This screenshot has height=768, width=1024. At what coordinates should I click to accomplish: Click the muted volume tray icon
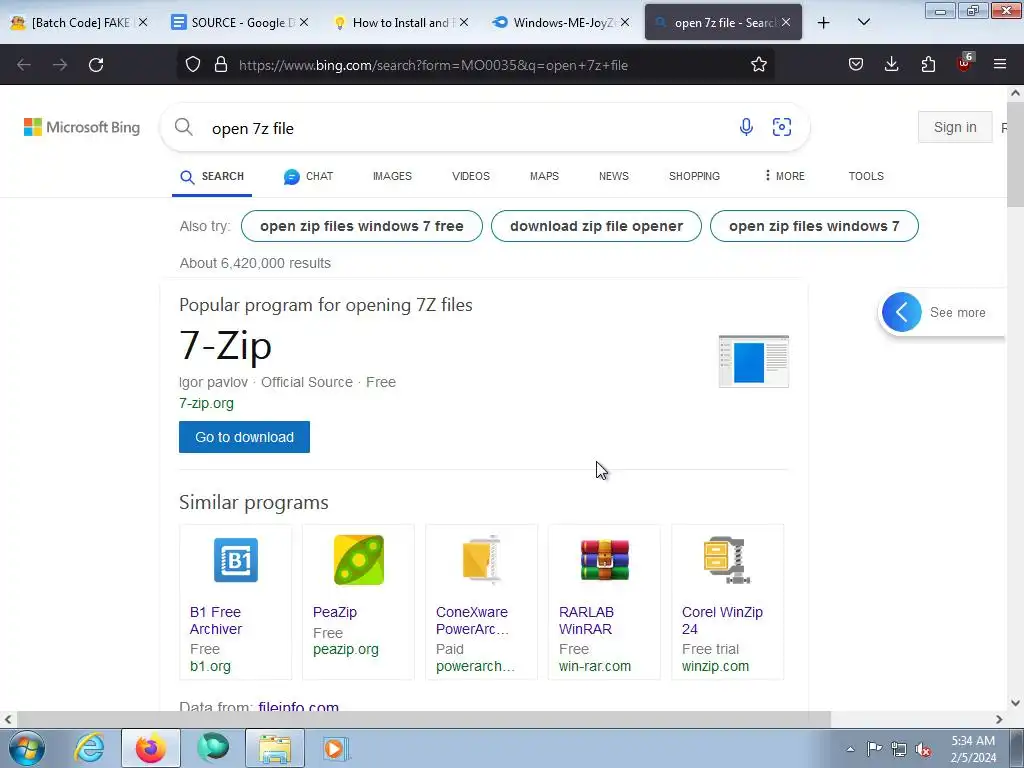pos(923,749)
